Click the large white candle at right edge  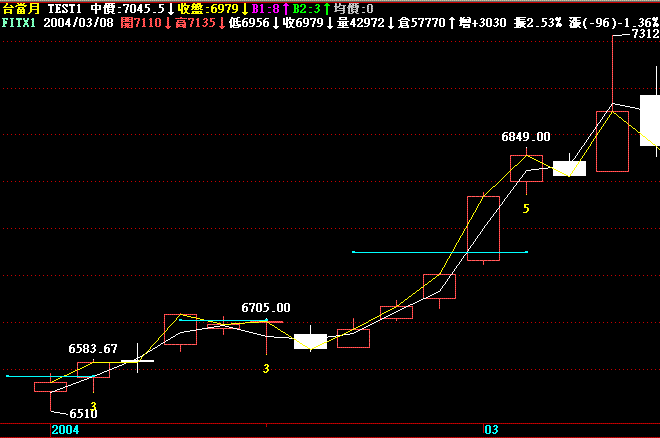(649, 120)
